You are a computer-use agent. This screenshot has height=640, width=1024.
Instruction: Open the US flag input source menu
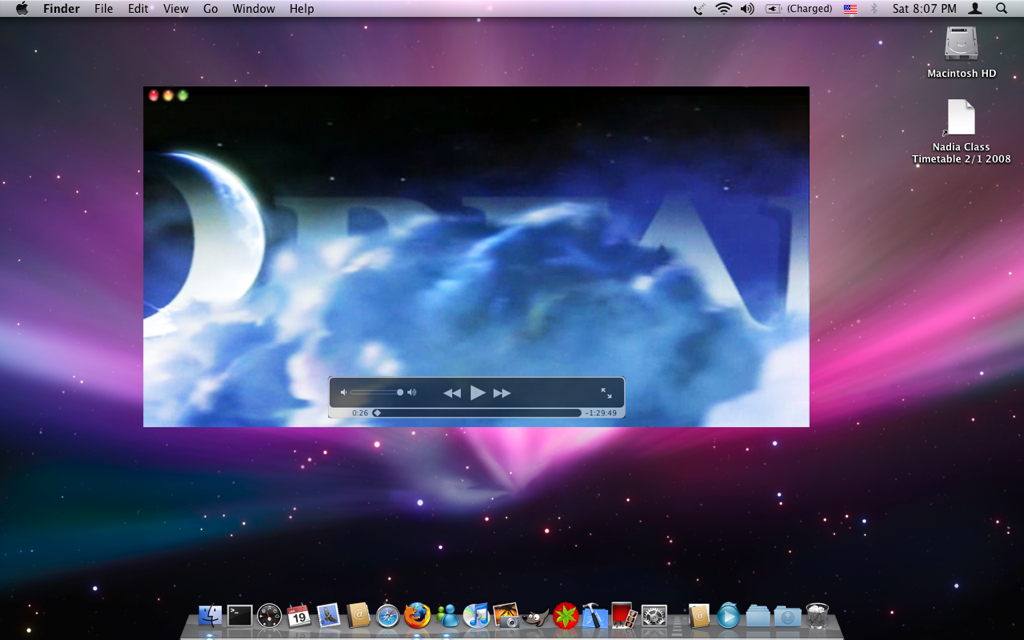pyautogui.click(x=851, y=9)
